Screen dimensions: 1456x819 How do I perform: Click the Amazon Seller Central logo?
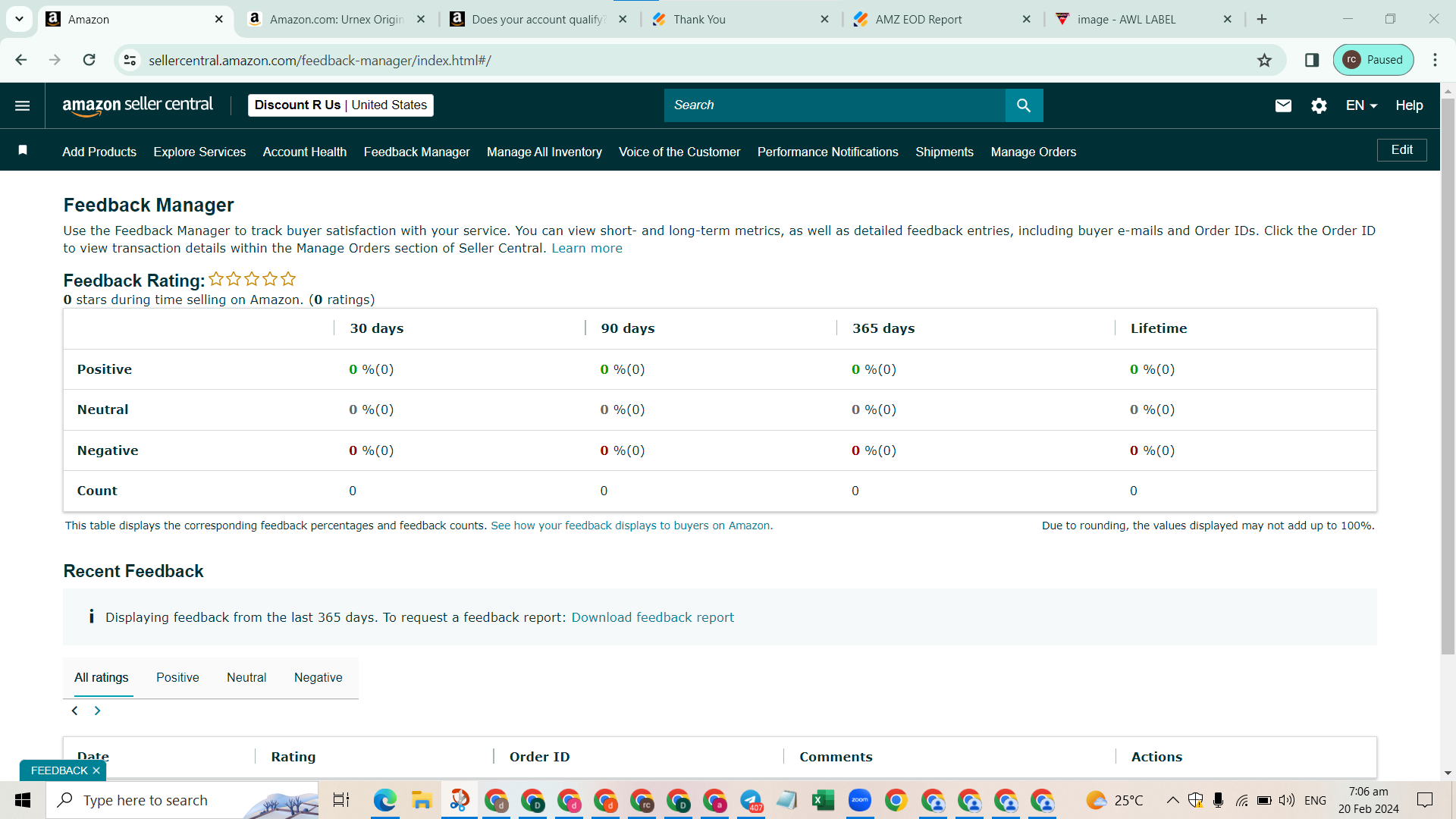pos(137,105)
